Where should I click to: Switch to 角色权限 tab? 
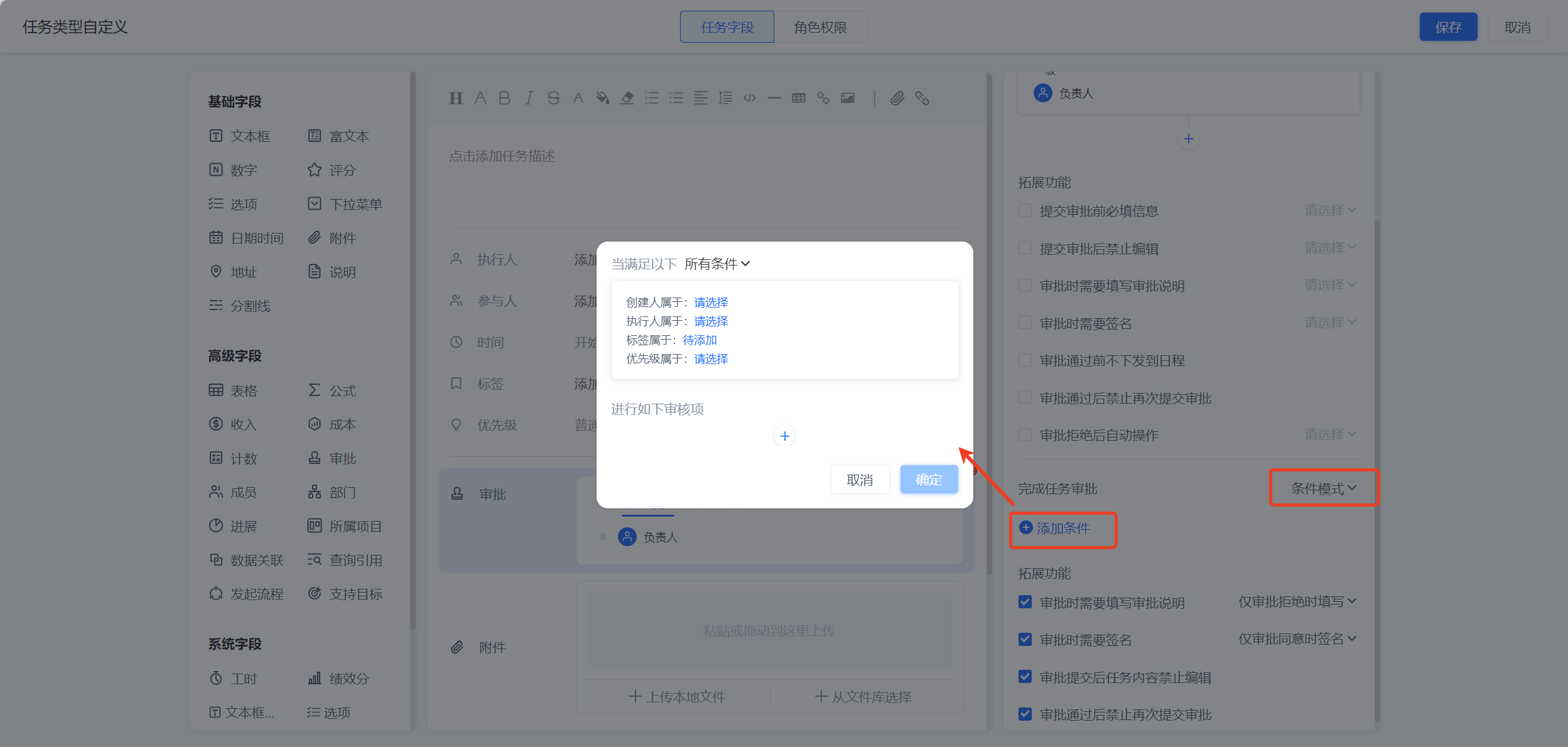[821, 27]
